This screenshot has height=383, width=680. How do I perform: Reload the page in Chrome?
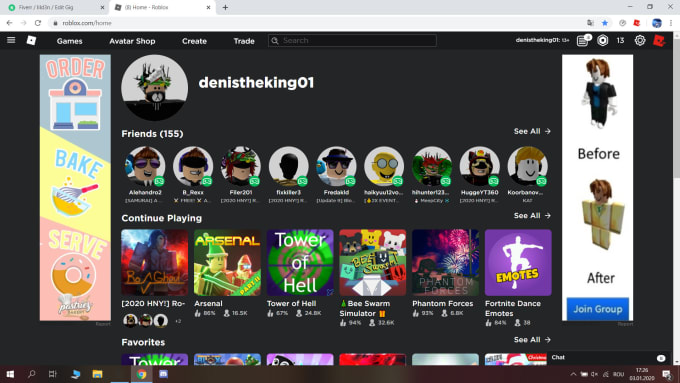[38, 23]
